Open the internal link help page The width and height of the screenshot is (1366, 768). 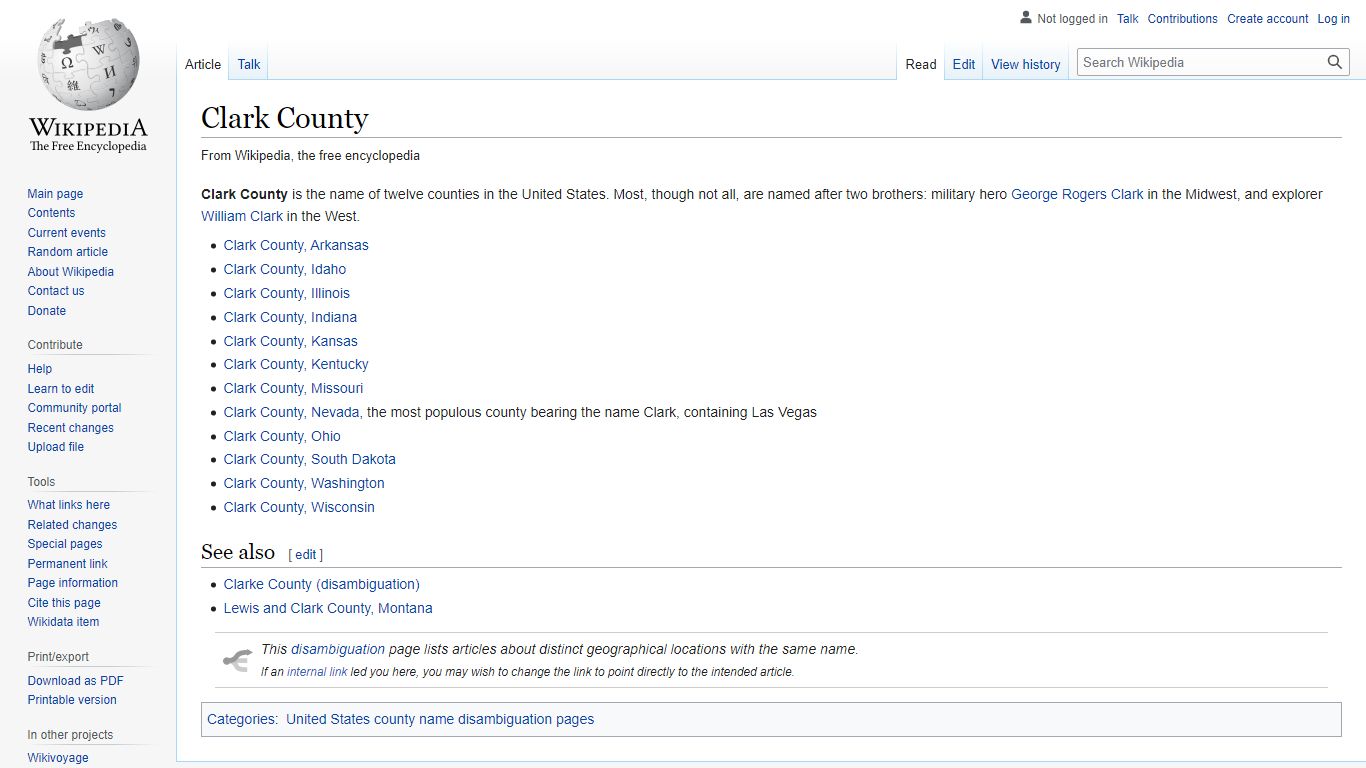click(x=317, y=672)
